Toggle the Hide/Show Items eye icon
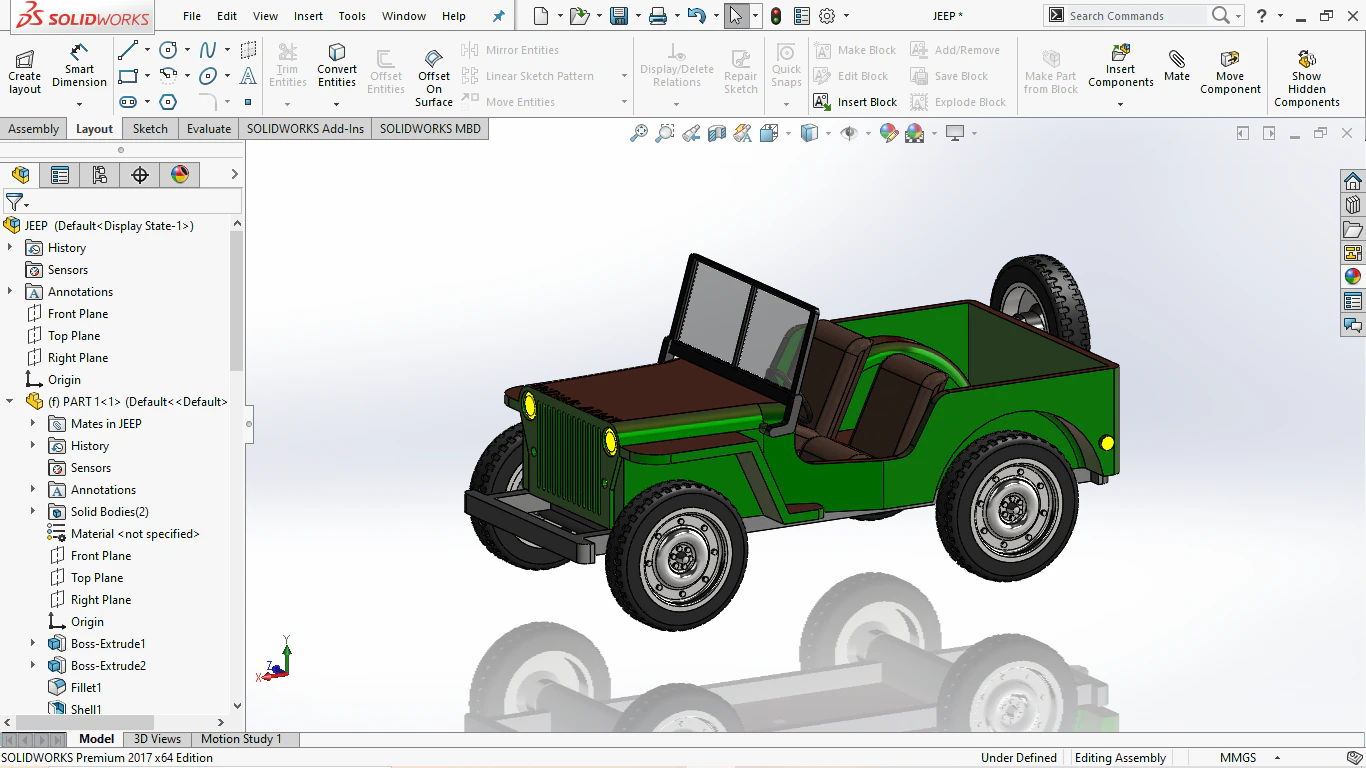 849,133
